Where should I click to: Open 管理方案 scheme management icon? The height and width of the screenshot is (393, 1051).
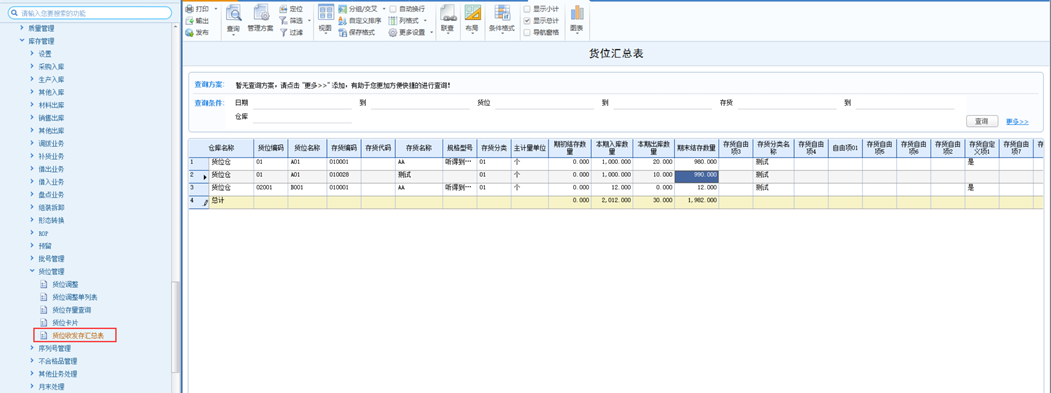point(260,13)
